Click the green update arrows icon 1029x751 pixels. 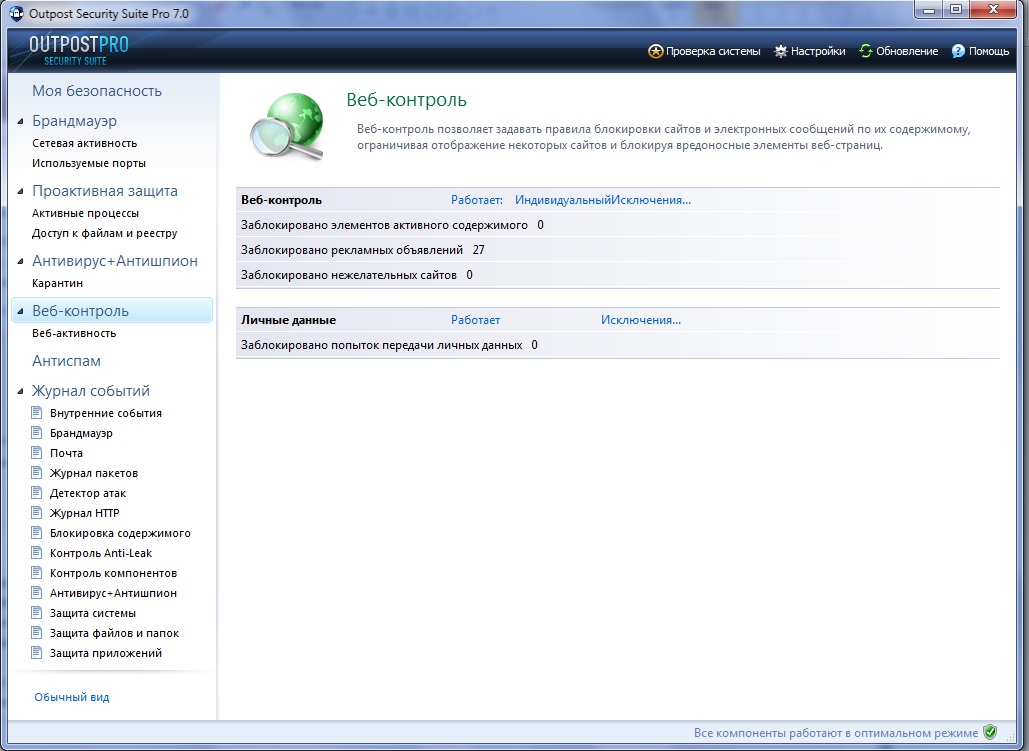[x=866, y=51]
